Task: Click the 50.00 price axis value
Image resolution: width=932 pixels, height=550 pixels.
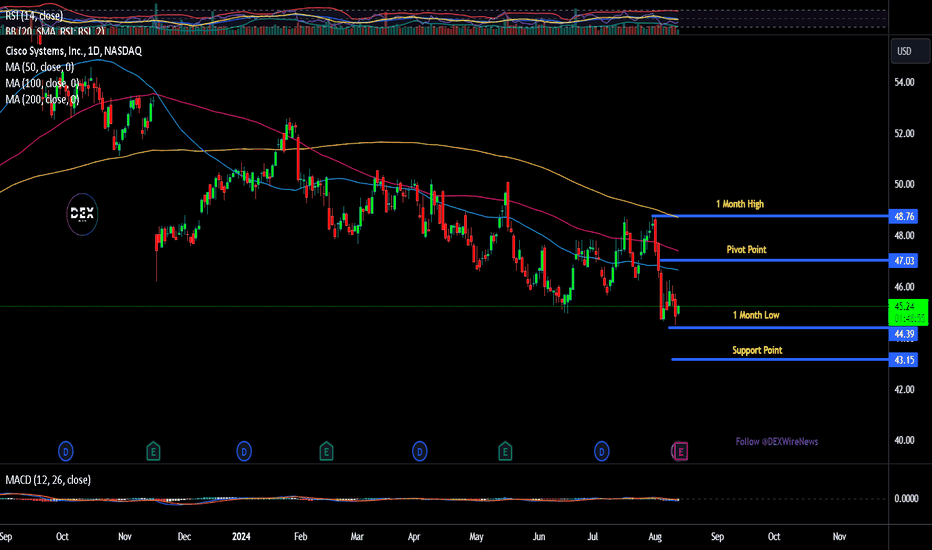Action: (x=904, y=184)
